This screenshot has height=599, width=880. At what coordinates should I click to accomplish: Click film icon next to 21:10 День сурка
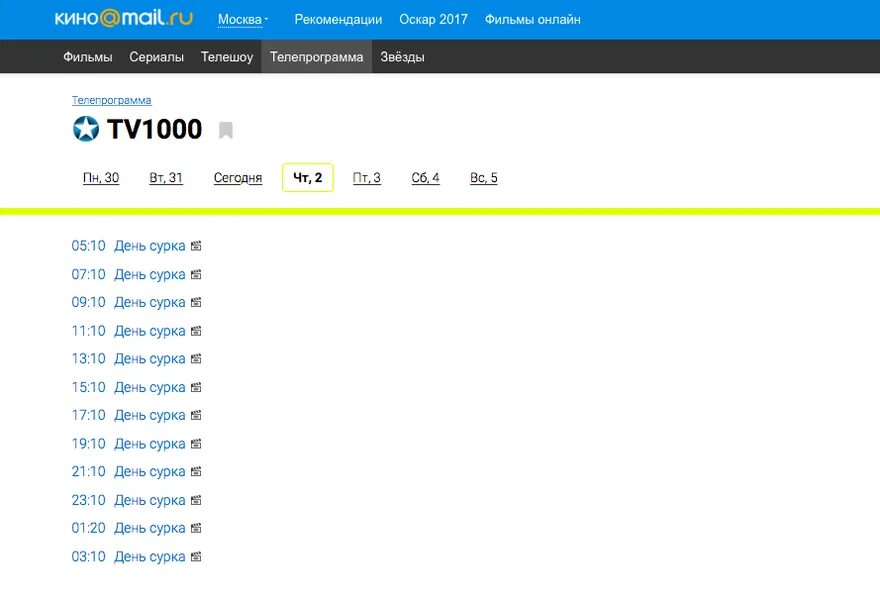coord(196,472)
